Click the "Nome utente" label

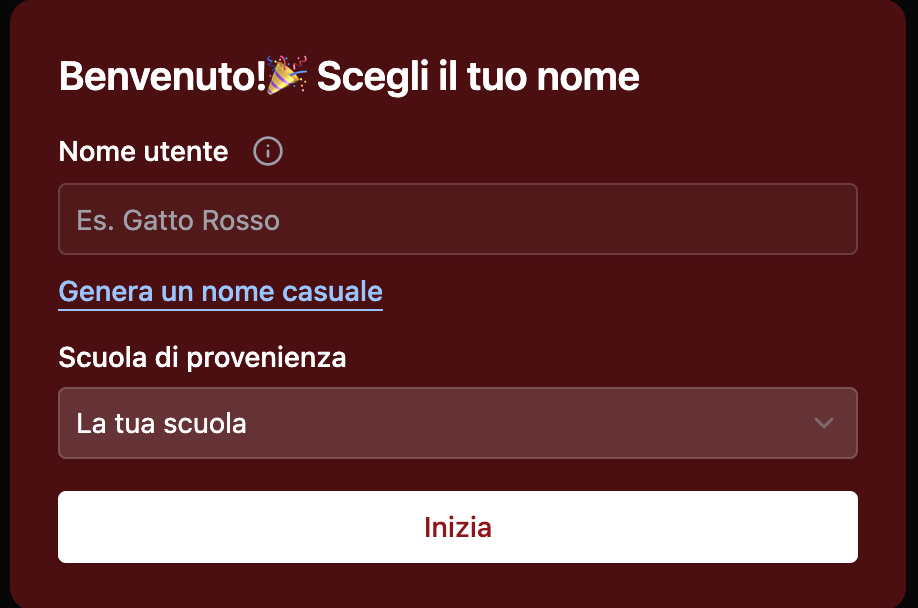[x=143, y=152]
